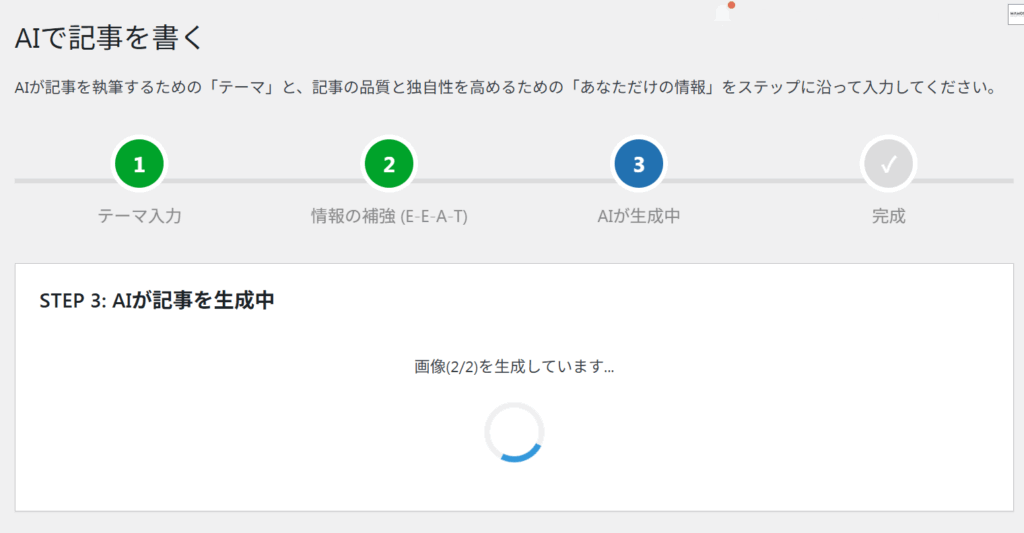Screen dimensions: 1024x533
Task: Select the blue step 3 circle
Action: click(x=639, y=164)
